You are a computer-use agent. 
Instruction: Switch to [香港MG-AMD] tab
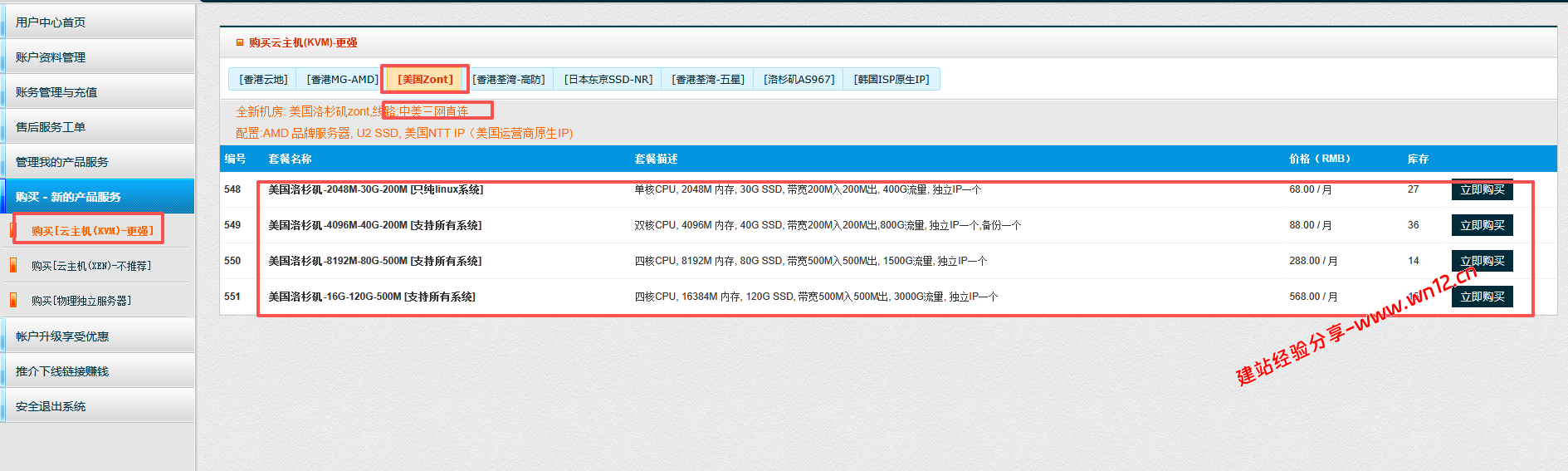(x=342, y=80)
